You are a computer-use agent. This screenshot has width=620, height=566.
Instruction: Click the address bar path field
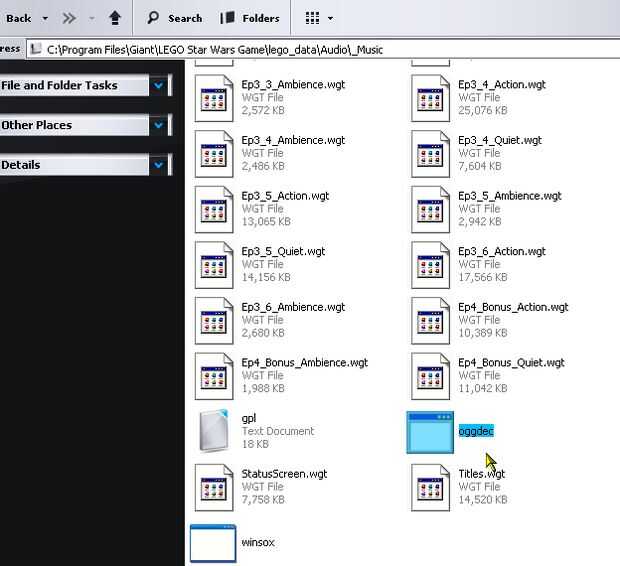point(323,49)
